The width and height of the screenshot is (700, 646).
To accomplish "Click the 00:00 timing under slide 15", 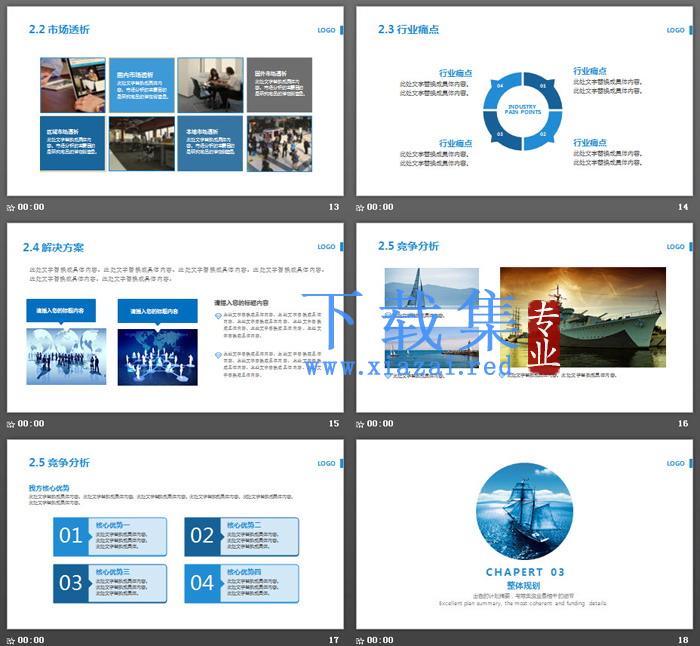I will pos(31,424).
